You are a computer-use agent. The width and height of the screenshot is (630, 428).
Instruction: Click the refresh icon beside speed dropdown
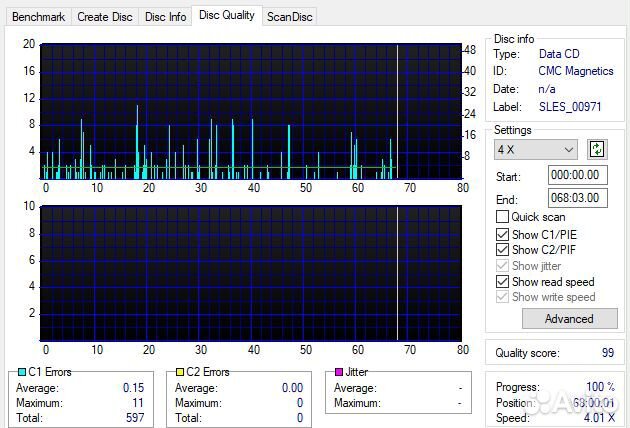click(x=597, y=149)
